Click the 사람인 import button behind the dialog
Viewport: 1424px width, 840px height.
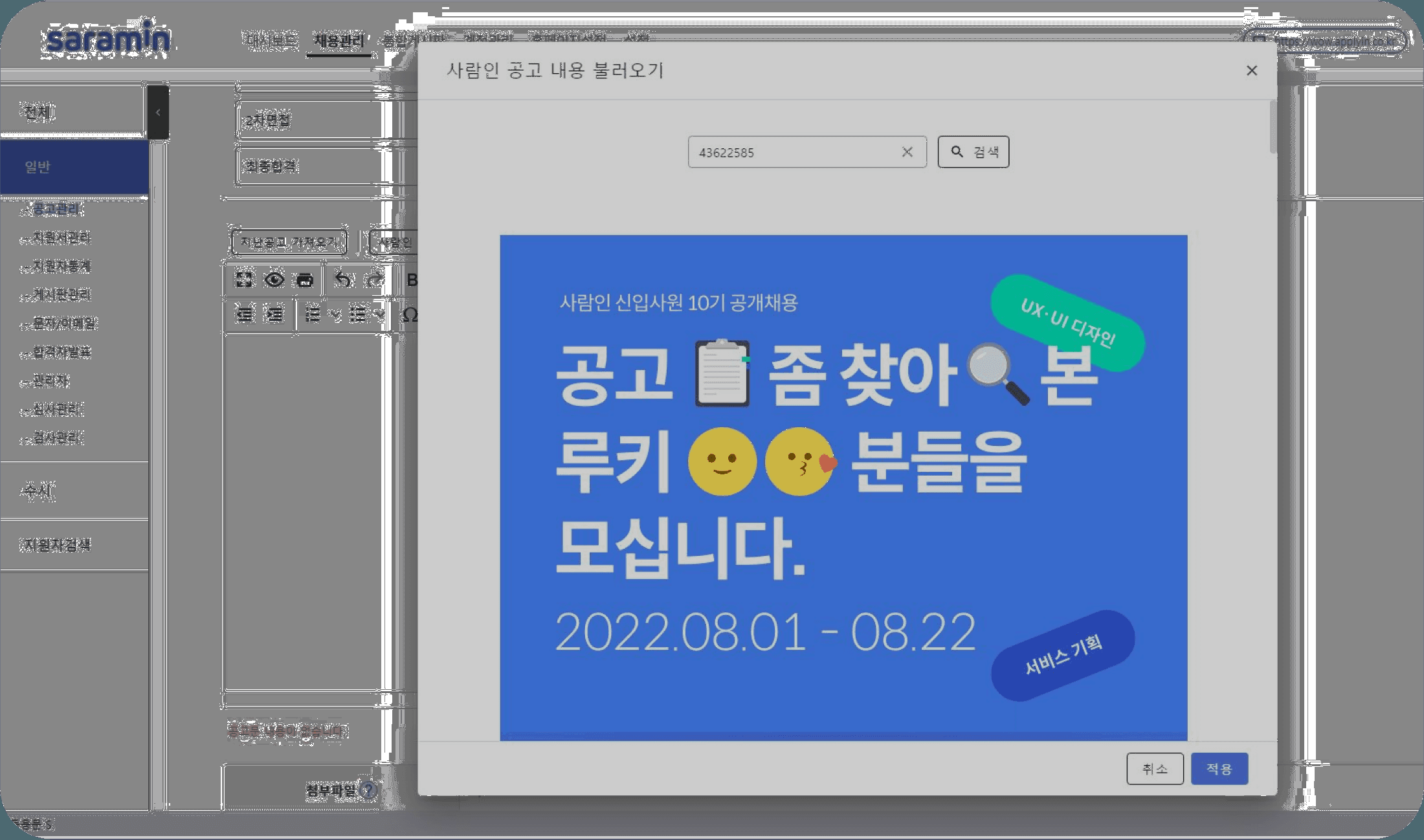tap(394, 243)
